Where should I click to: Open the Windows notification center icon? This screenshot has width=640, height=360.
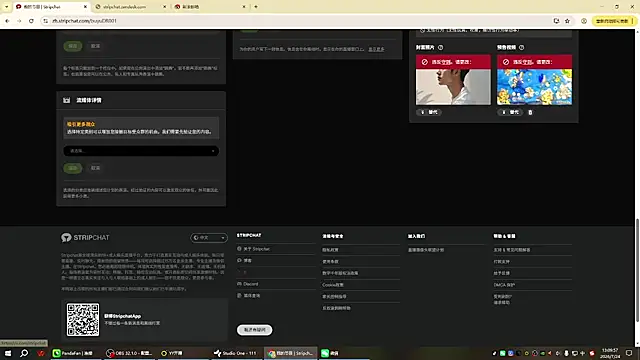point(629,353)
